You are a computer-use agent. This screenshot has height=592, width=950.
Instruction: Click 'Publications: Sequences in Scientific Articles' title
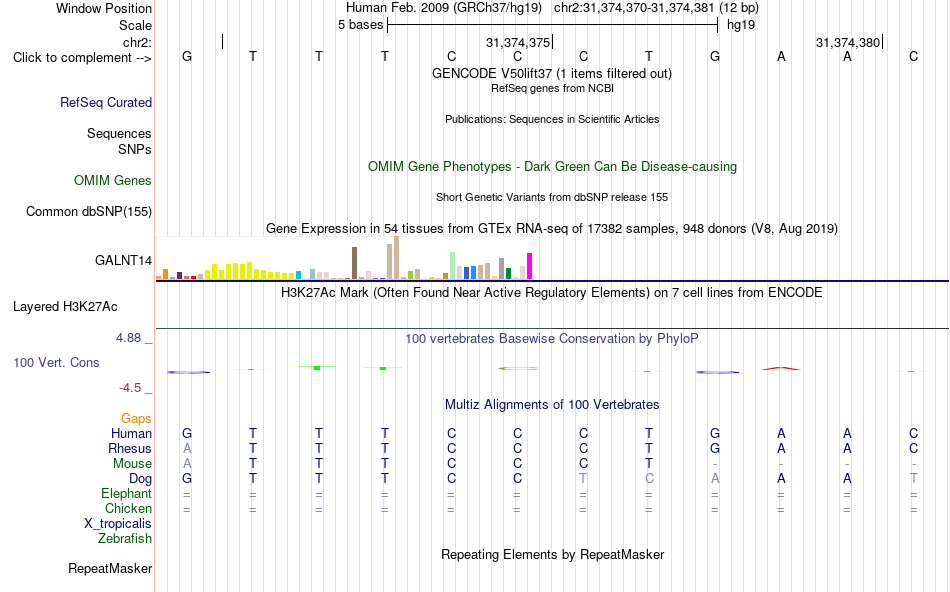[552, 119]
